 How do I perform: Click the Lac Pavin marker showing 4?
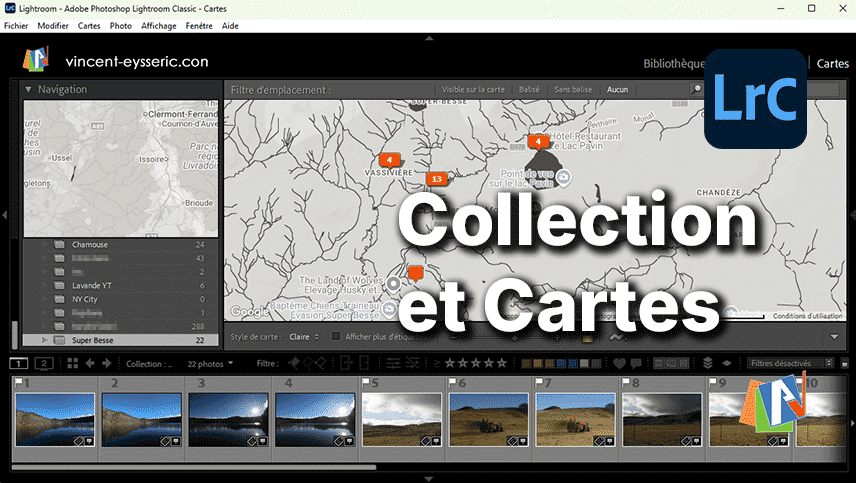(538, 142)
